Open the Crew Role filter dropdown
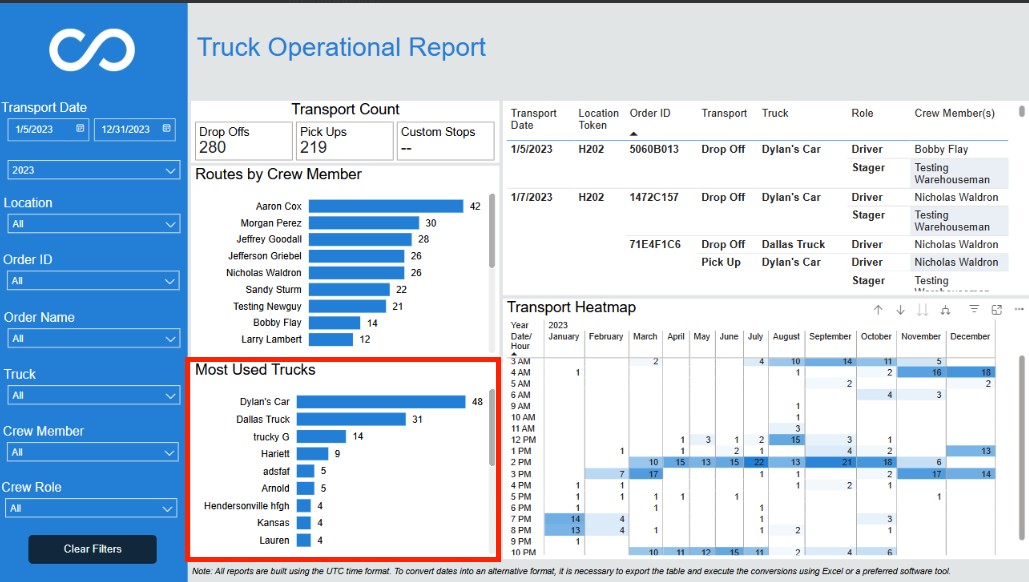The image size is (1029, 582). click(x=91, y=509)
